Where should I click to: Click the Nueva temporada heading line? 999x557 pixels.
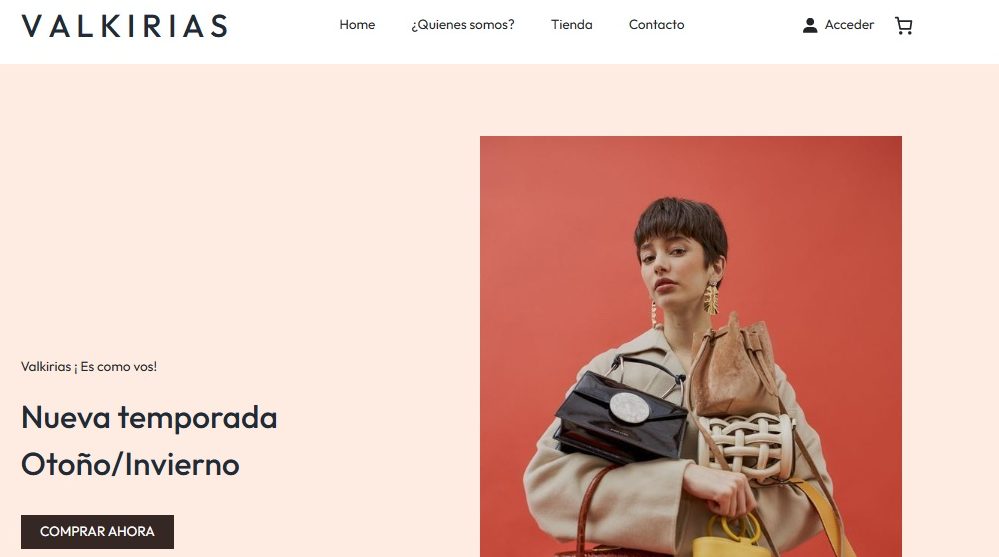[x=149, y=418]
